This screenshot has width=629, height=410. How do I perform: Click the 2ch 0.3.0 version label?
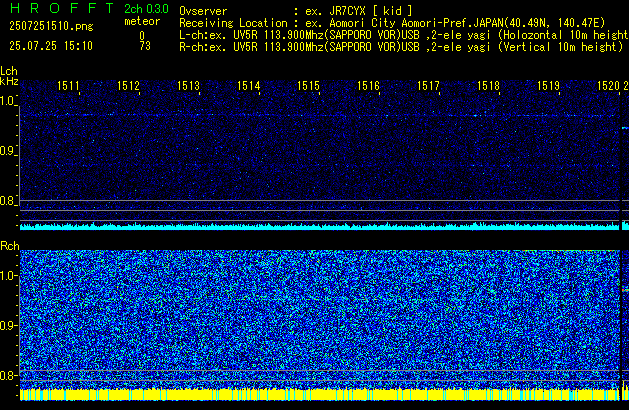(x=146, y=9)
